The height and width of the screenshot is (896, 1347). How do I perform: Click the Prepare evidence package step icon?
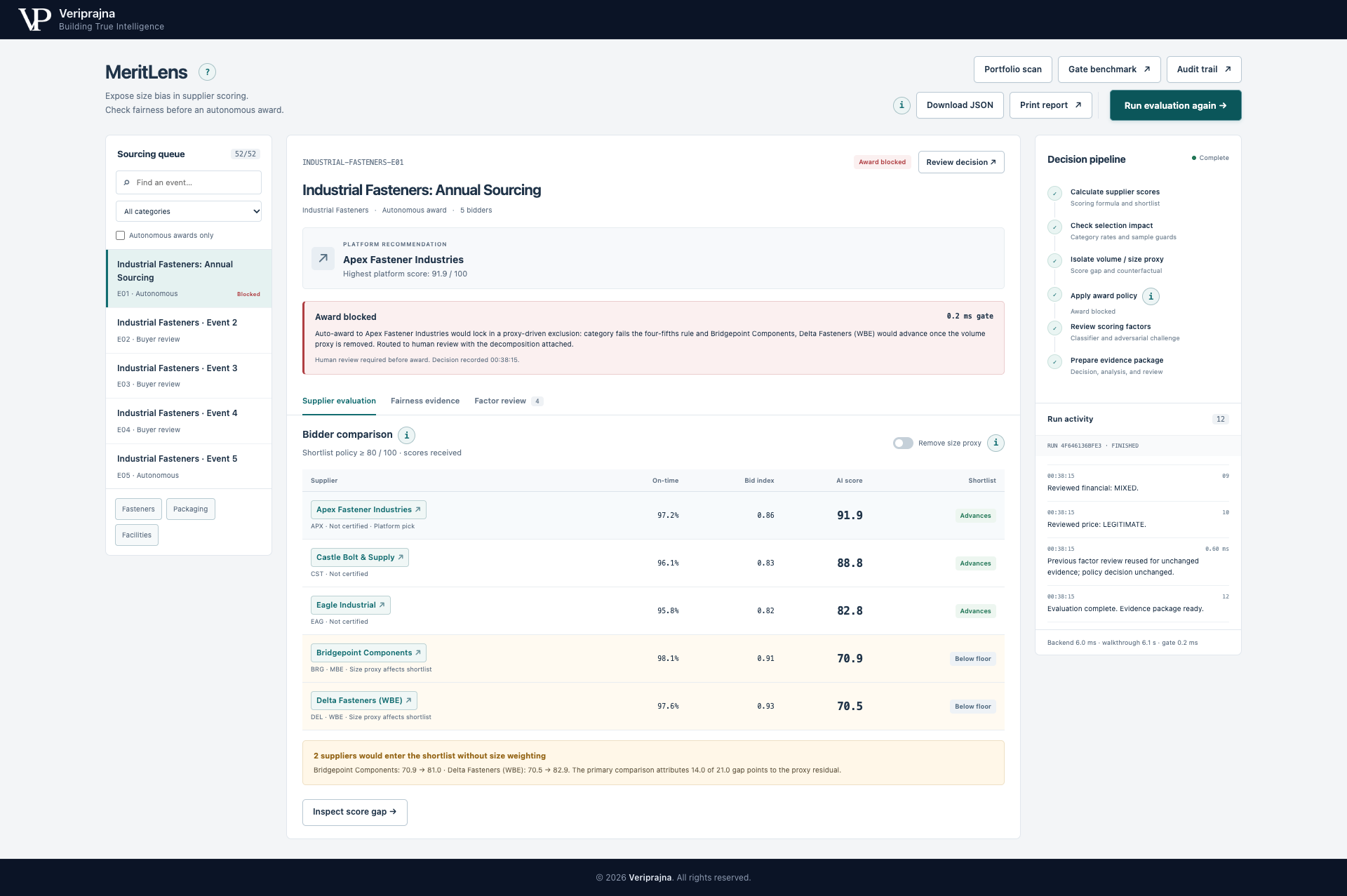point(1054,362)
